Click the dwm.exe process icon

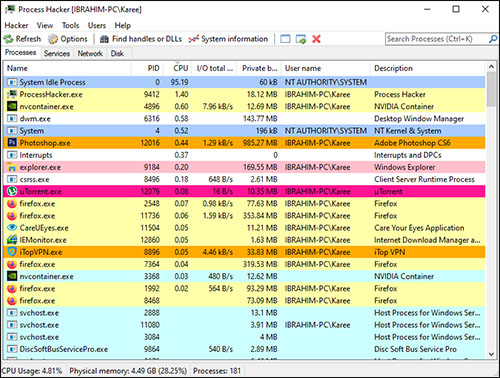pos(12,118)
